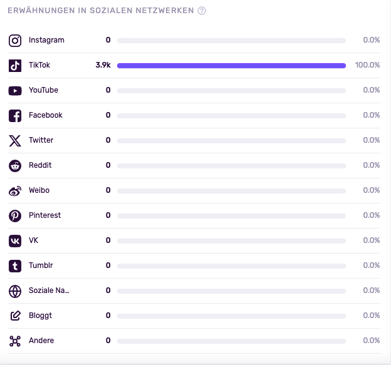Viewport: 391px width, 365px height.
Task: Select the Tumblr icon
Action: (x=15, y=266)
